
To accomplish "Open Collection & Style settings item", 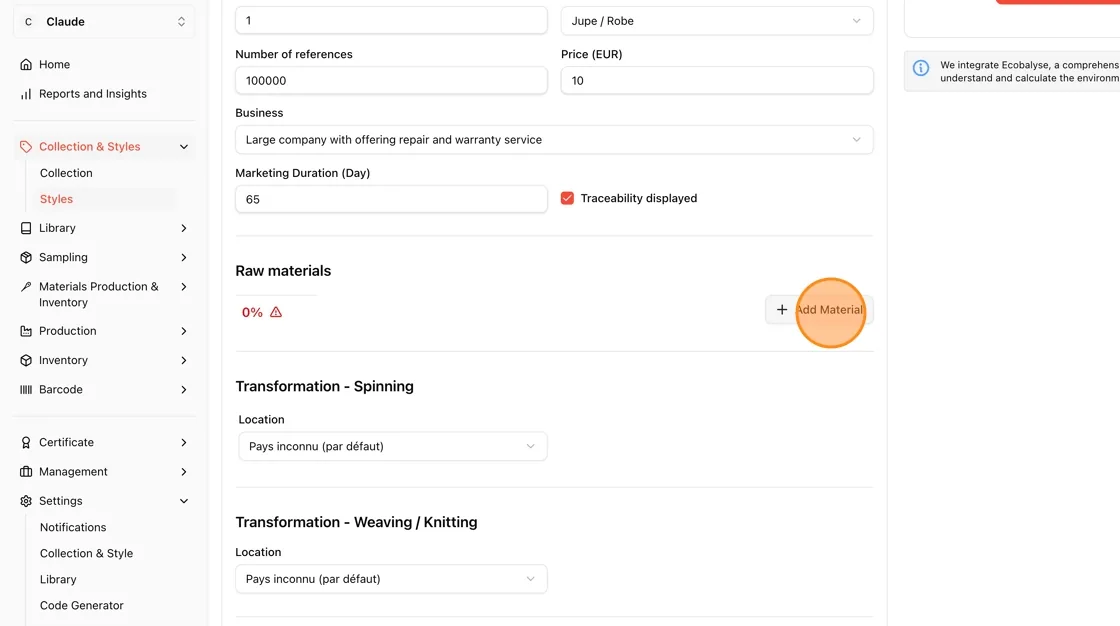I will (x=86, y=553).
